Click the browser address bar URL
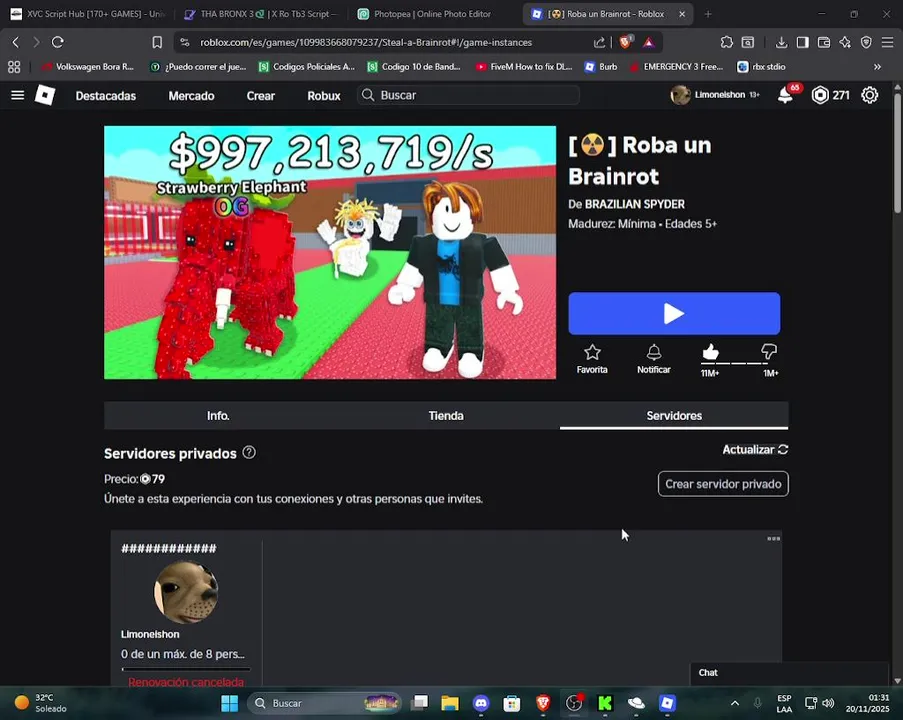The image size is (903, 720). 366,42
